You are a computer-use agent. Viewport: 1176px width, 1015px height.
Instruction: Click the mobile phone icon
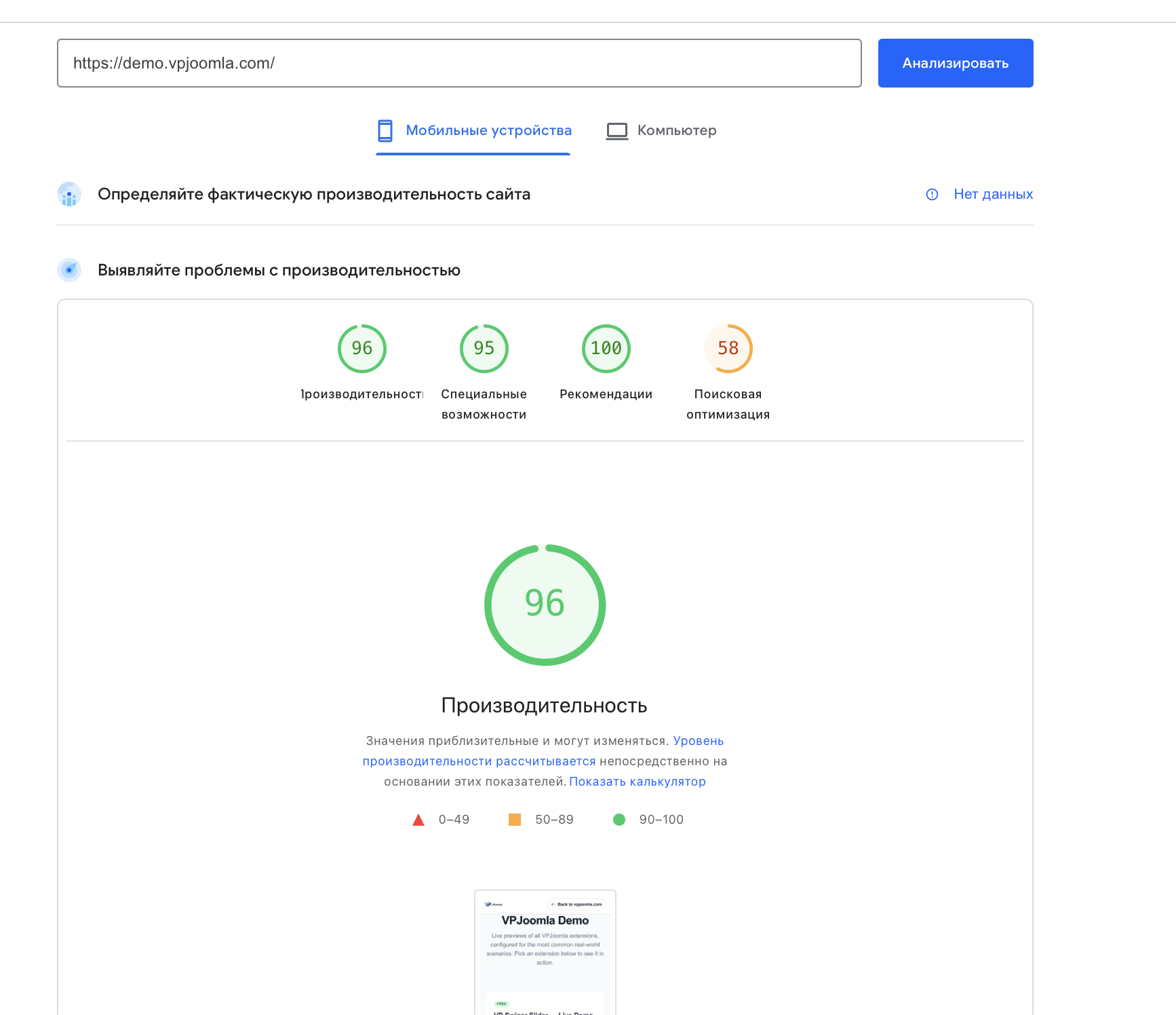(385, 131)
